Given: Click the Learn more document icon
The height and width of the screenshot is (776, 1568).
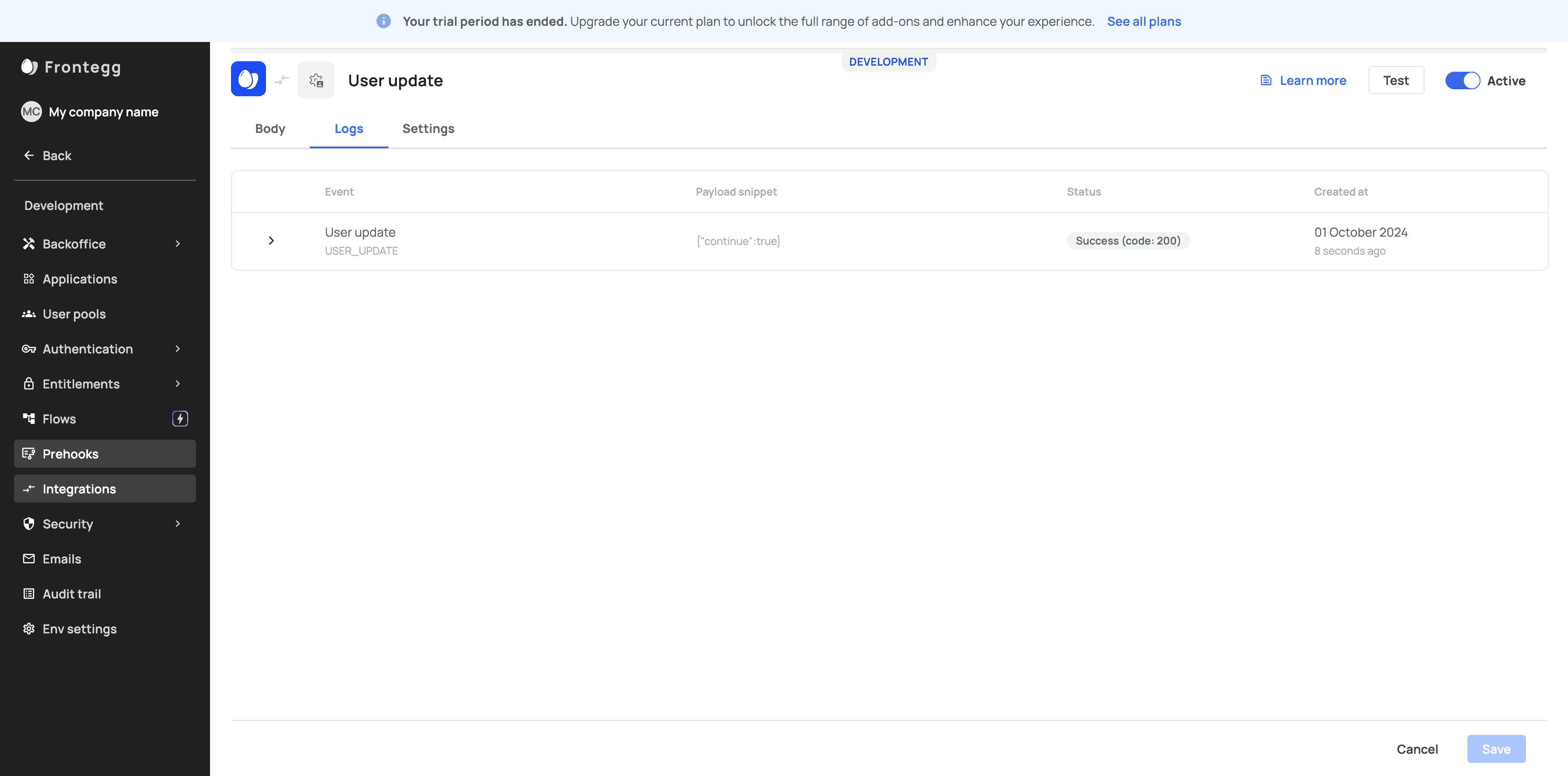Looking at the screenshot, I should tap(1266, 80).
